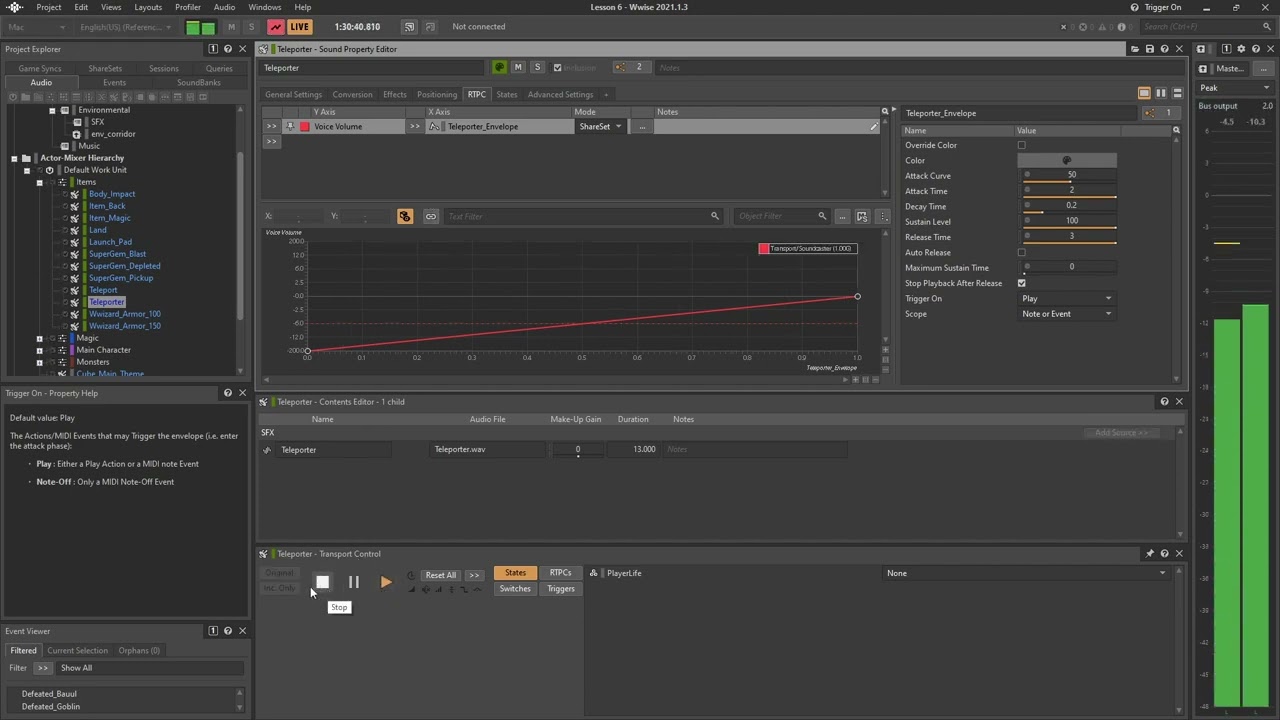Click the RTPCs button in Transport Control

(560, 573)
